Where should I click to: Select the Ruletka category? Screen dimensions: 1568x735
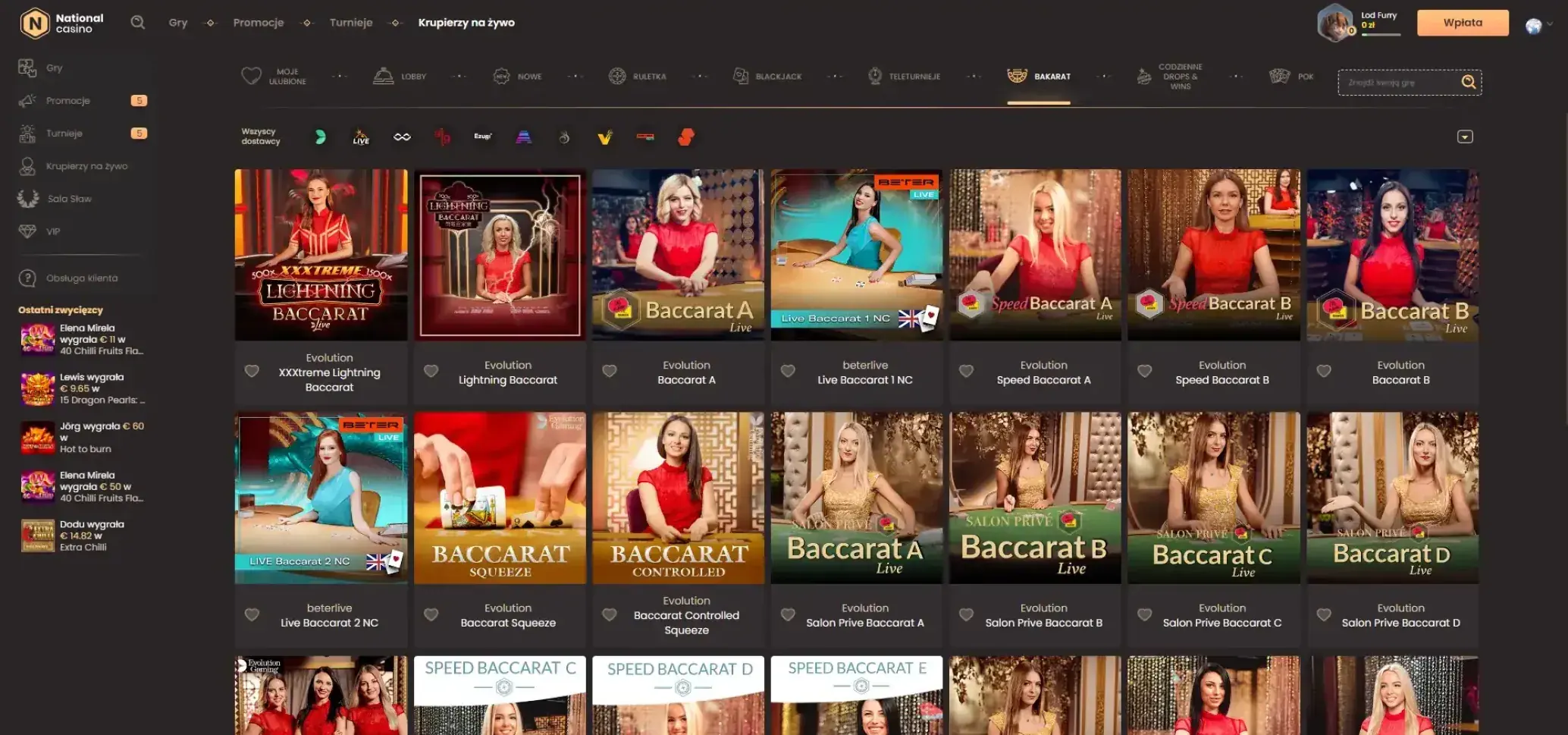(638, 77)
